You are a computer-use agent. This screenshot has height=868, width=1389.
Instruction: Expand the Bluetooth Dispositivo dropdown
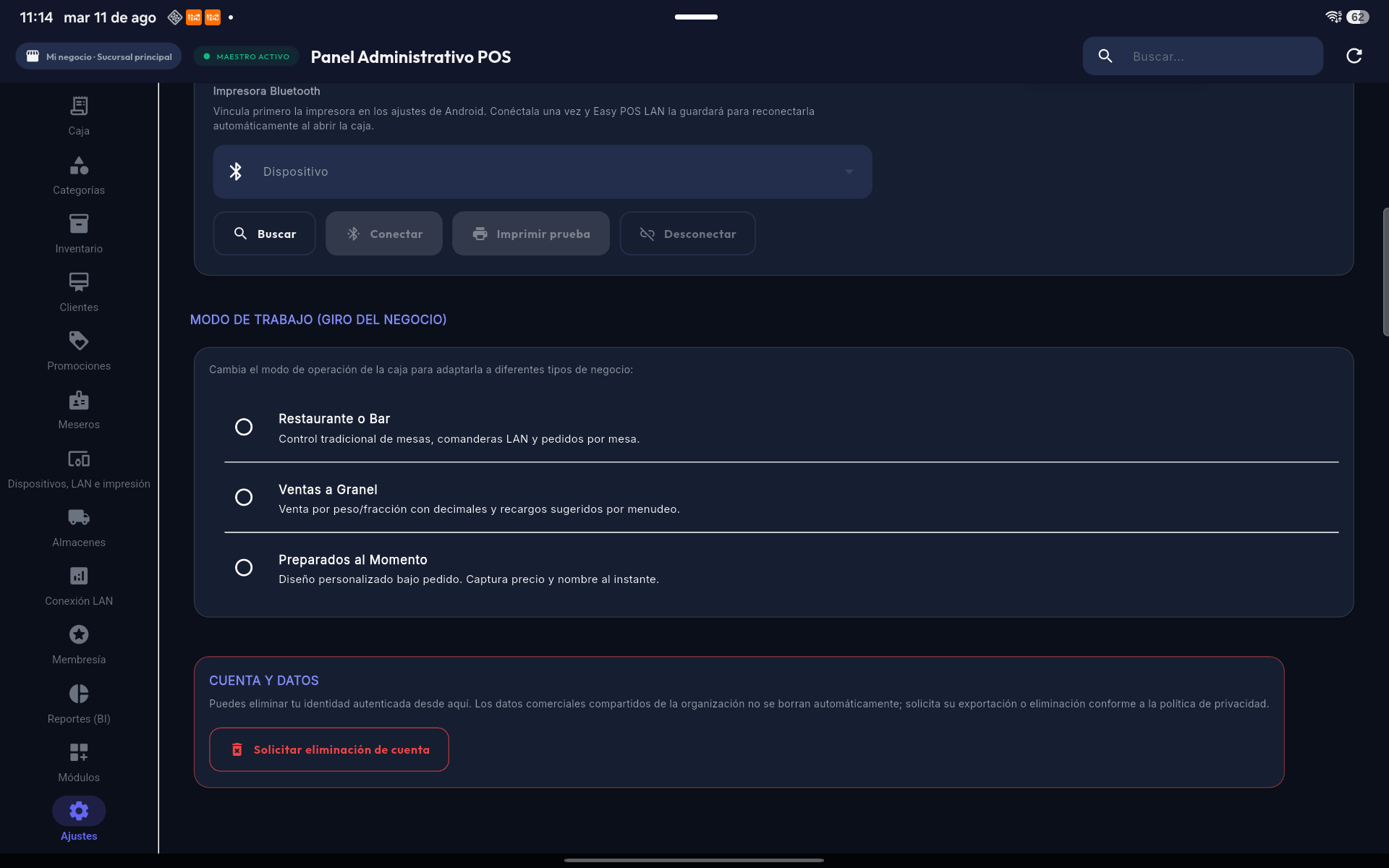point(543,171)
